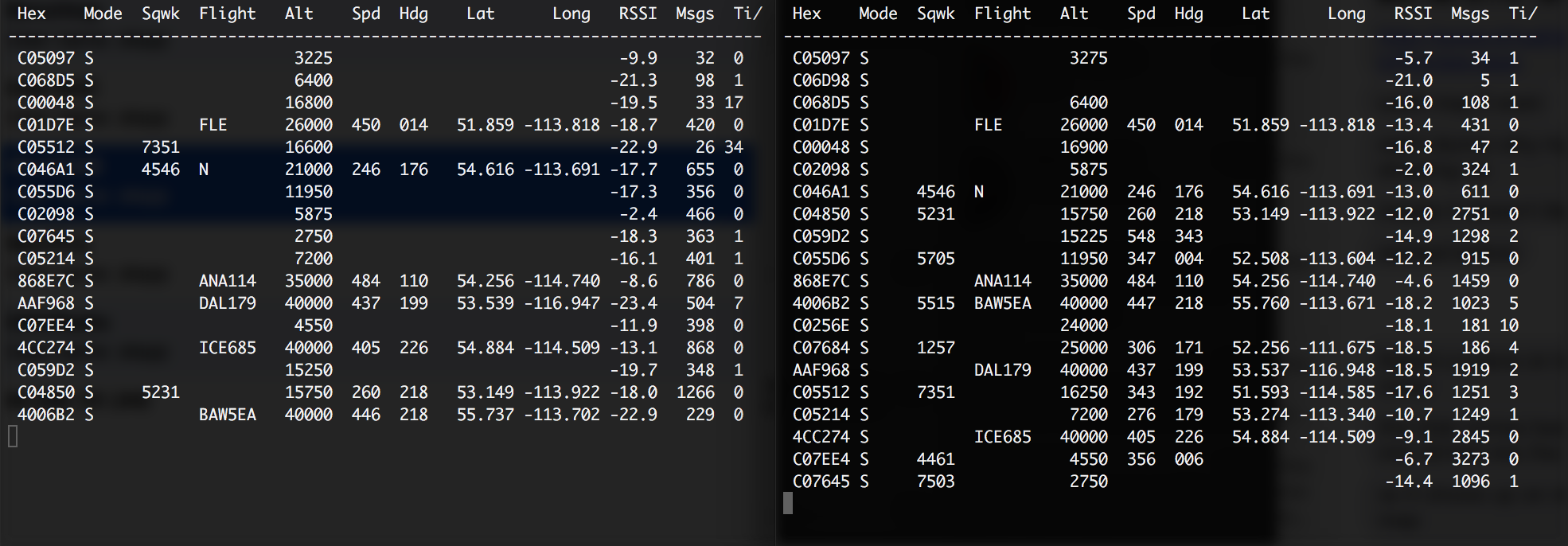Click message count 3273 in the right terminal
The width and height of the screenshot is (1568, 546).
click(x=1471, y=459)
